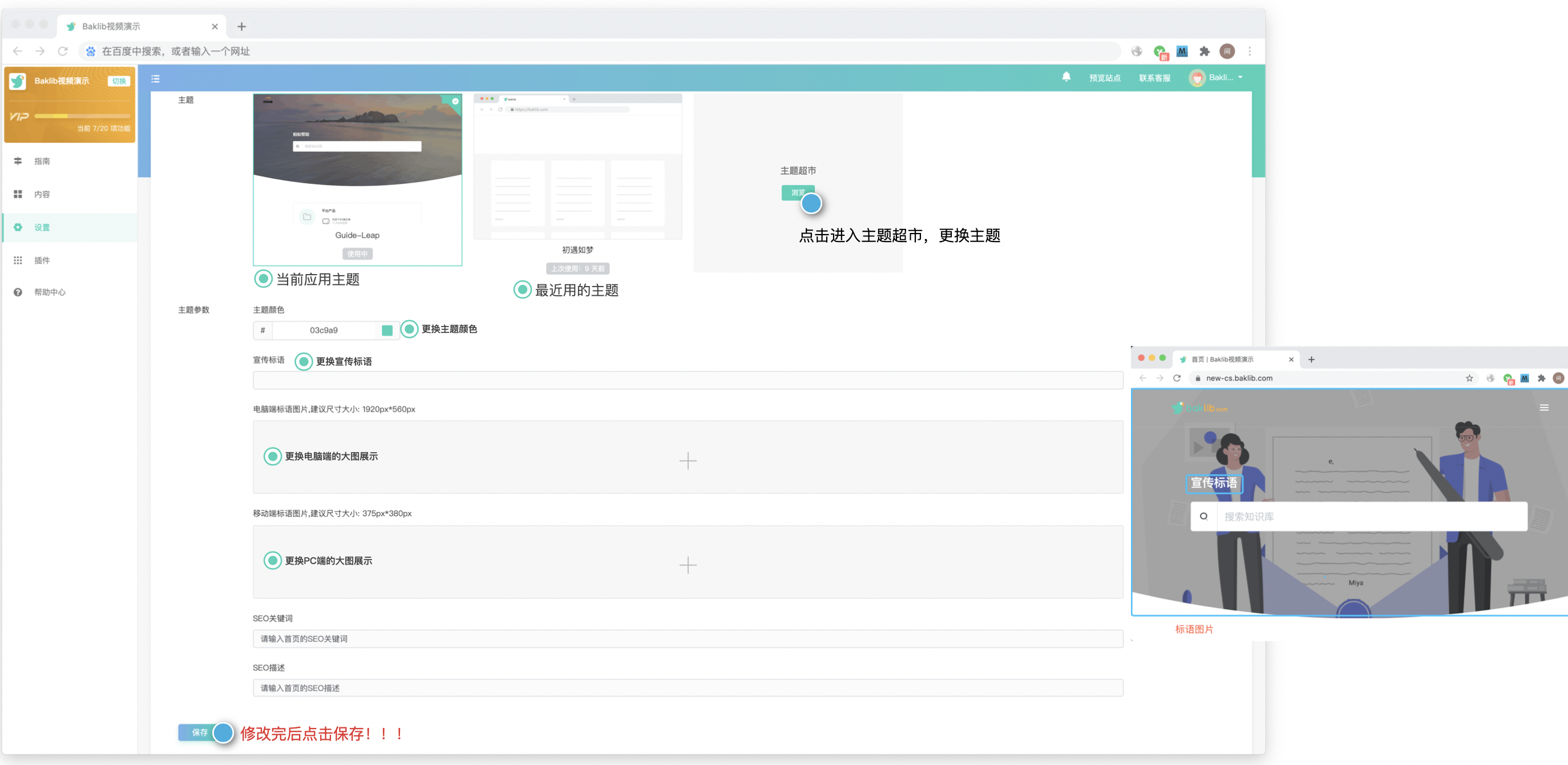The width and height of the screenshot is (1568, 765).
Task: Open 指南 in the sidebar
Action: coord(70,161)
